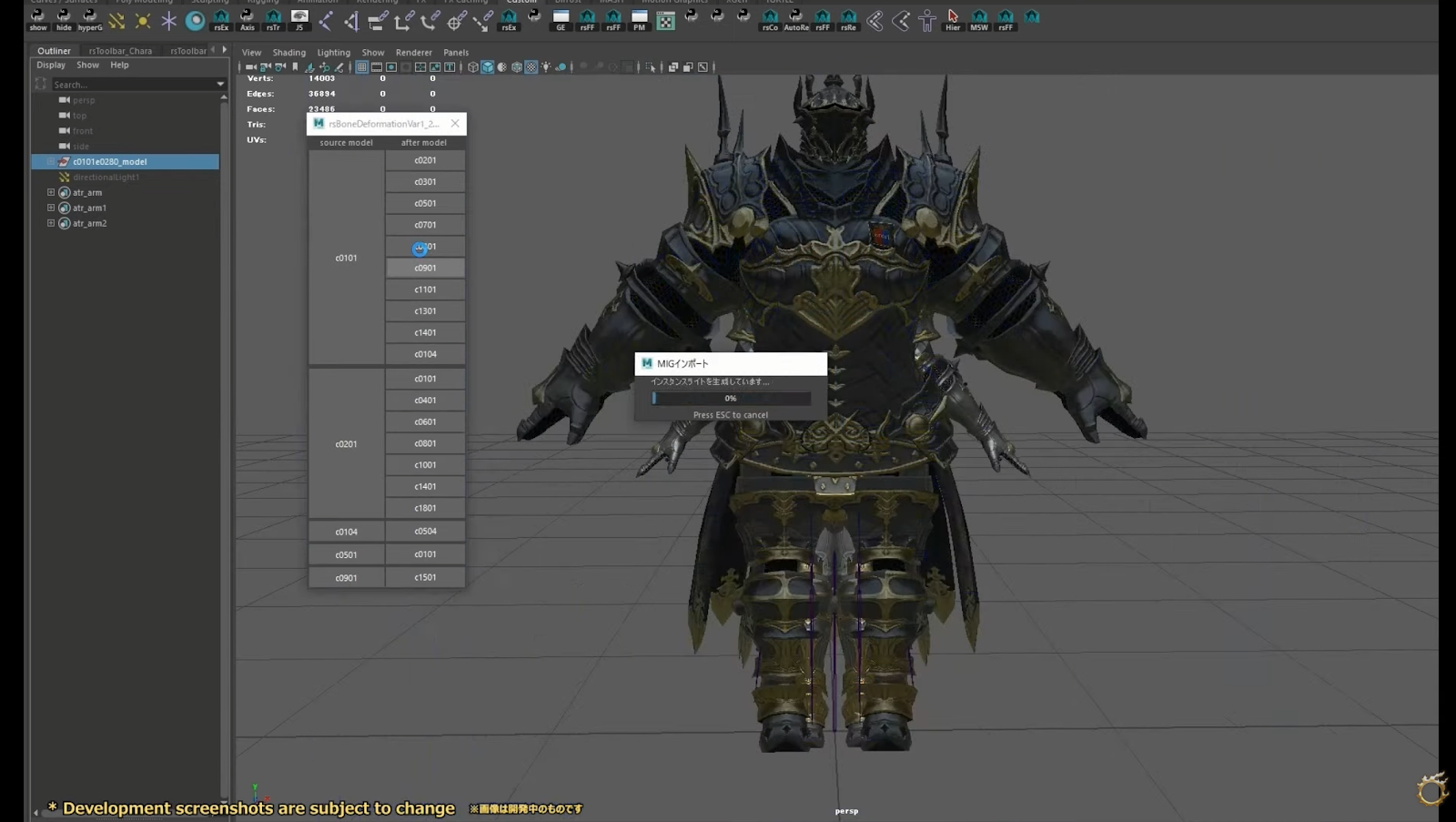Select the front camera in Outliner

point(83,131)
